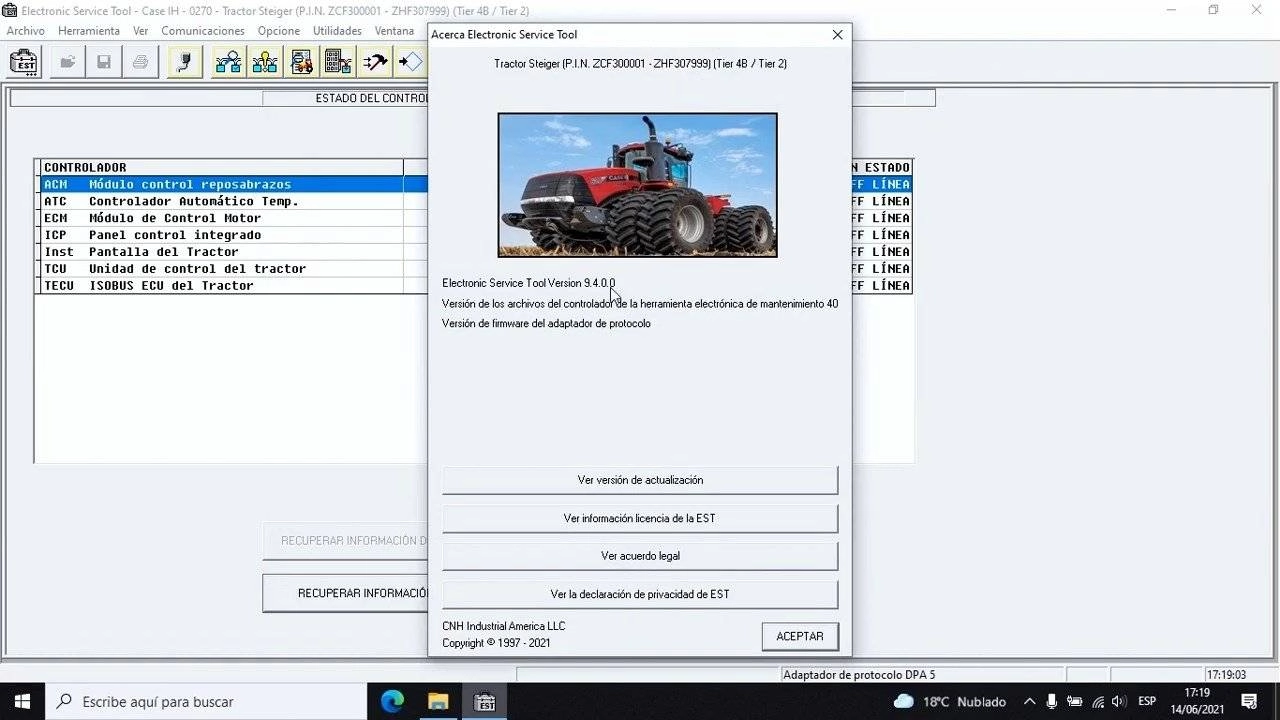Open the Opcione menu
The height and width of the screenshot is (720, 1280).
click(x=278, y=30)
